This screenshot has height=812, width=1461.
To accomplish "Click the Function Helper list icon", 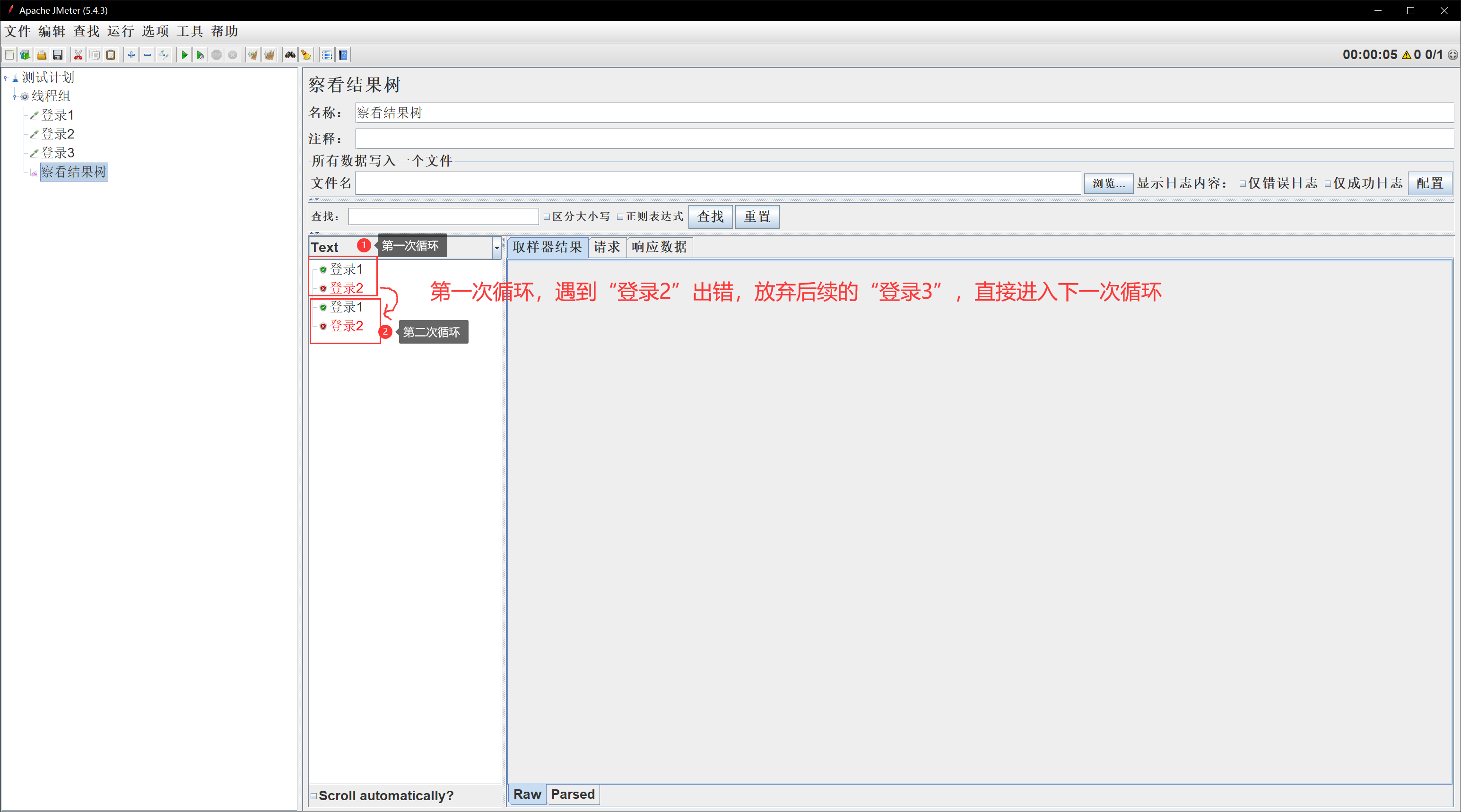I will click(326, 55).
